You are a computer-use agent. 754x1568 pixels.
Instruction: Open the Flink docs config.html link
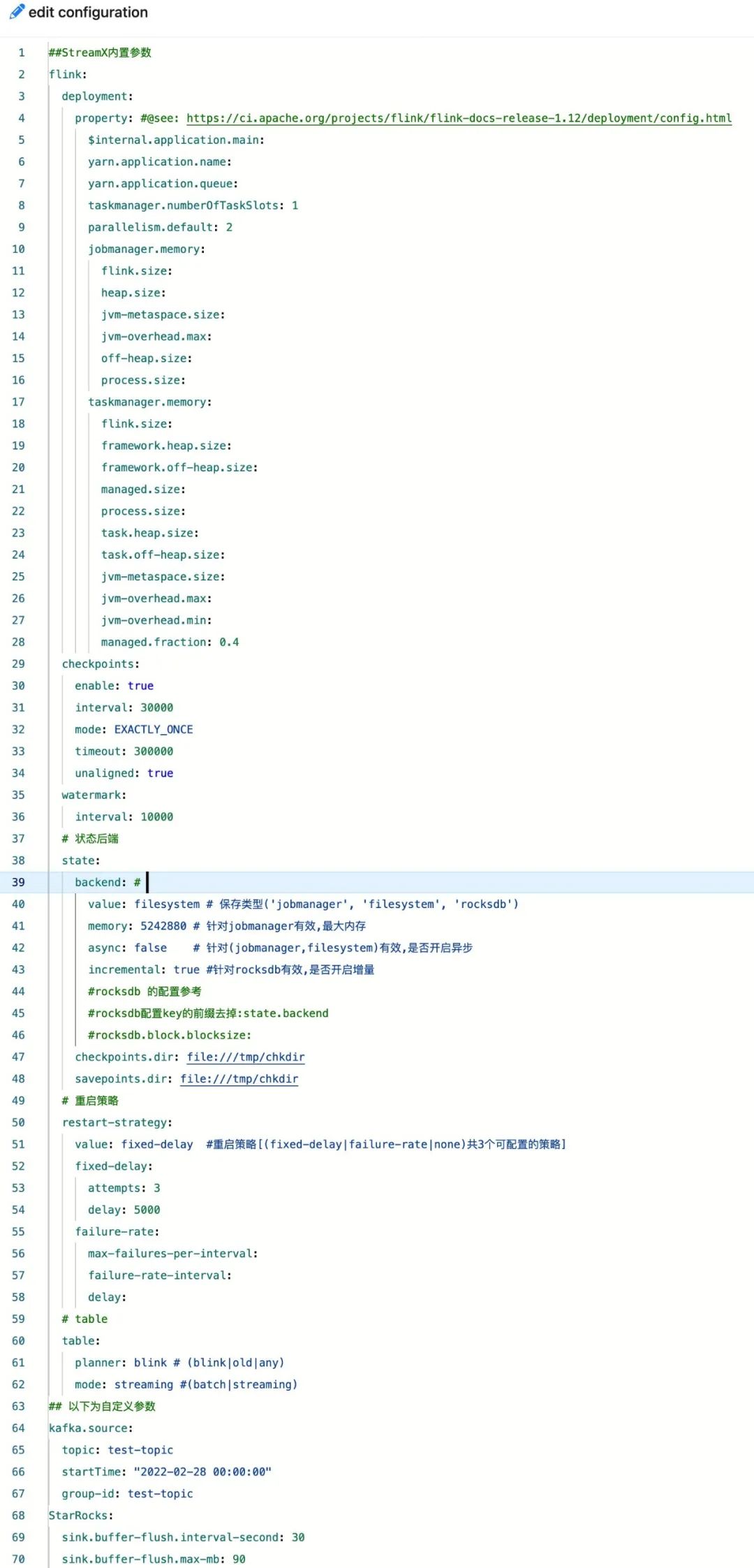459,118
